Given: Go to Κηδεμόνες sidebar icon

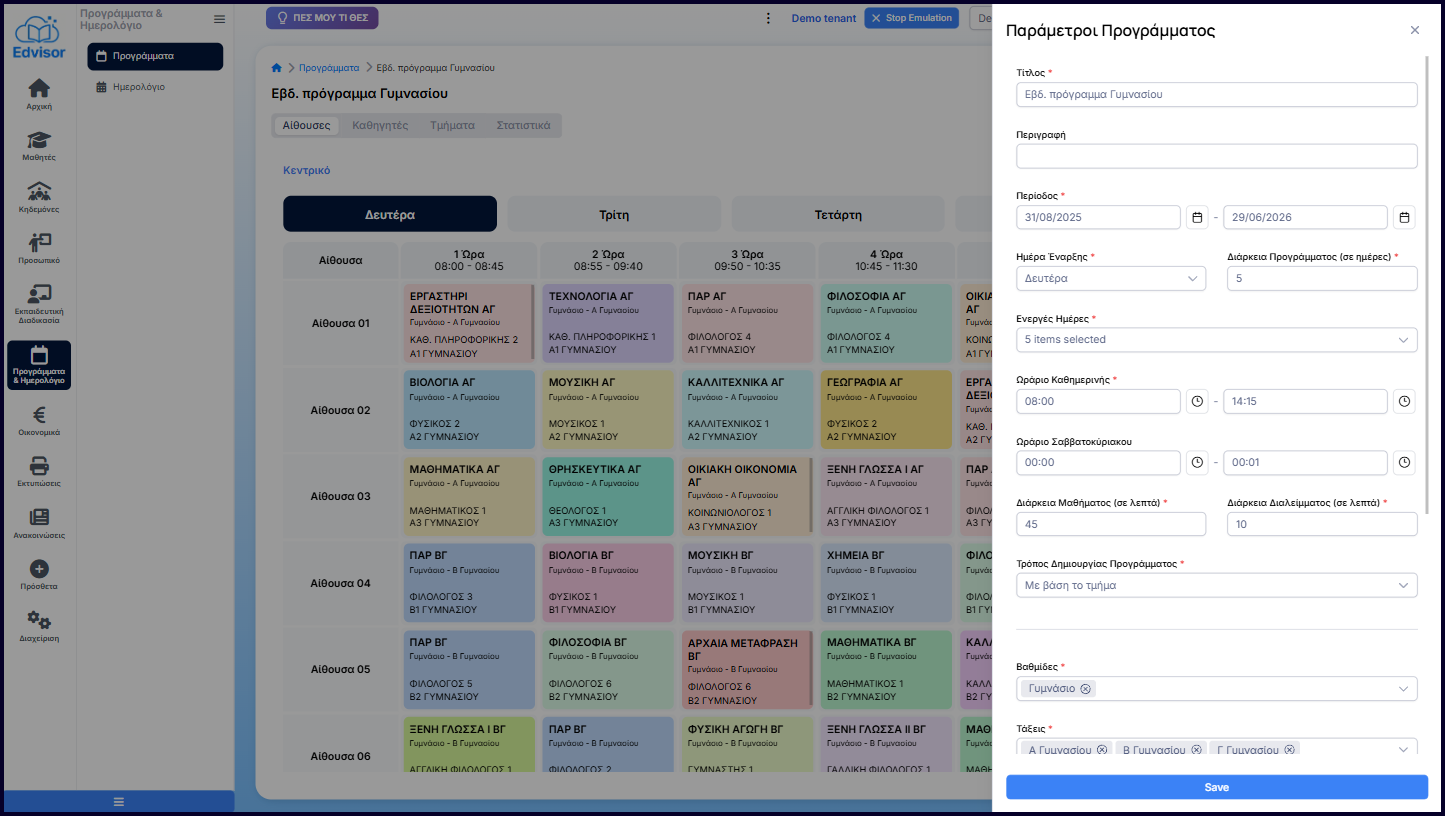Looking at the screenshot, I should (38, 197).
